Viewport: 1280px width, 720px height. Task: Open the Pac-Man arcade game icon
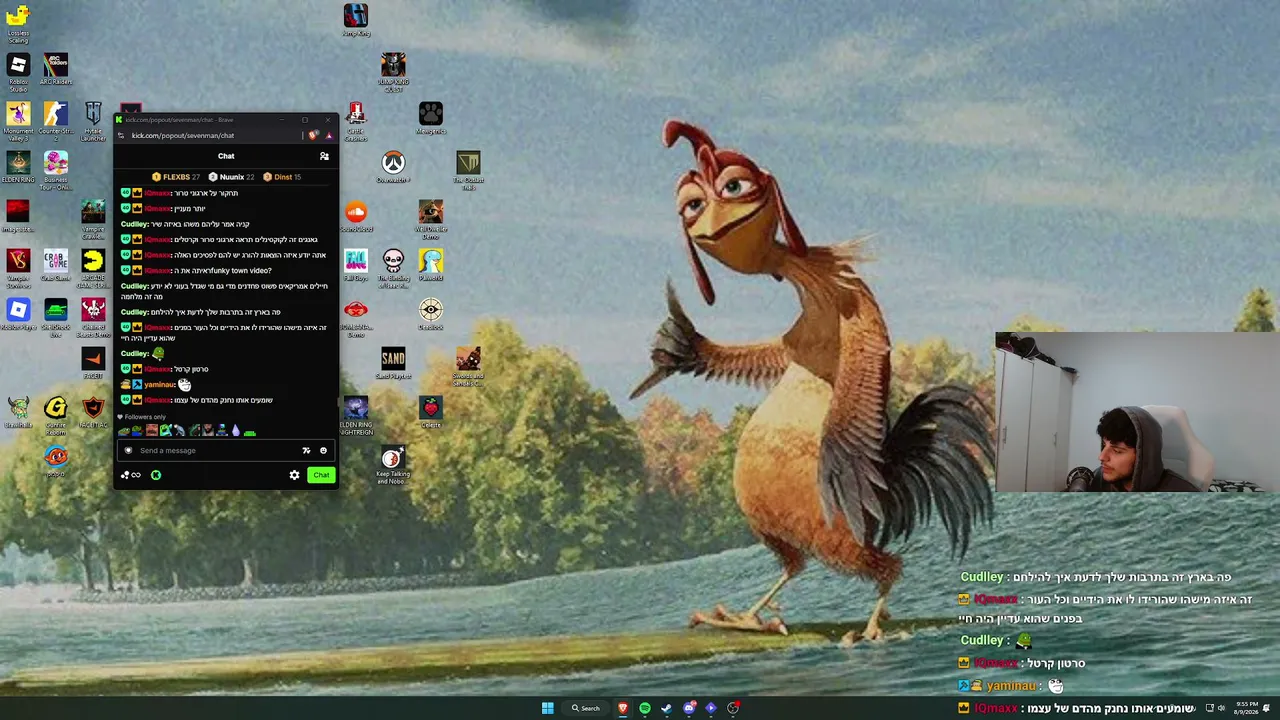pyautogui.click(x=93, y=268)
